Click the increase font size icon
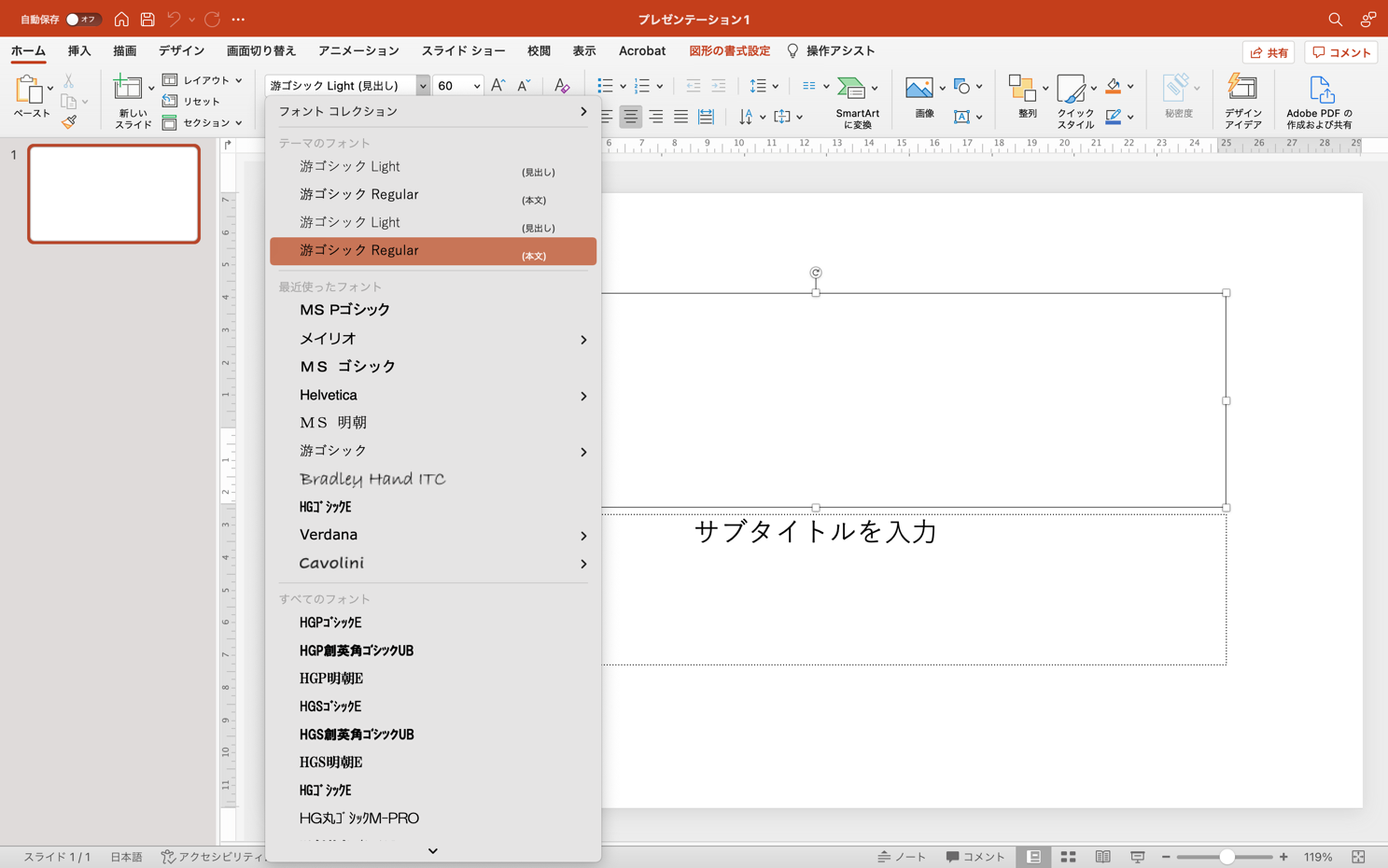Screen dimensions: 1388x868 [498, 85]
